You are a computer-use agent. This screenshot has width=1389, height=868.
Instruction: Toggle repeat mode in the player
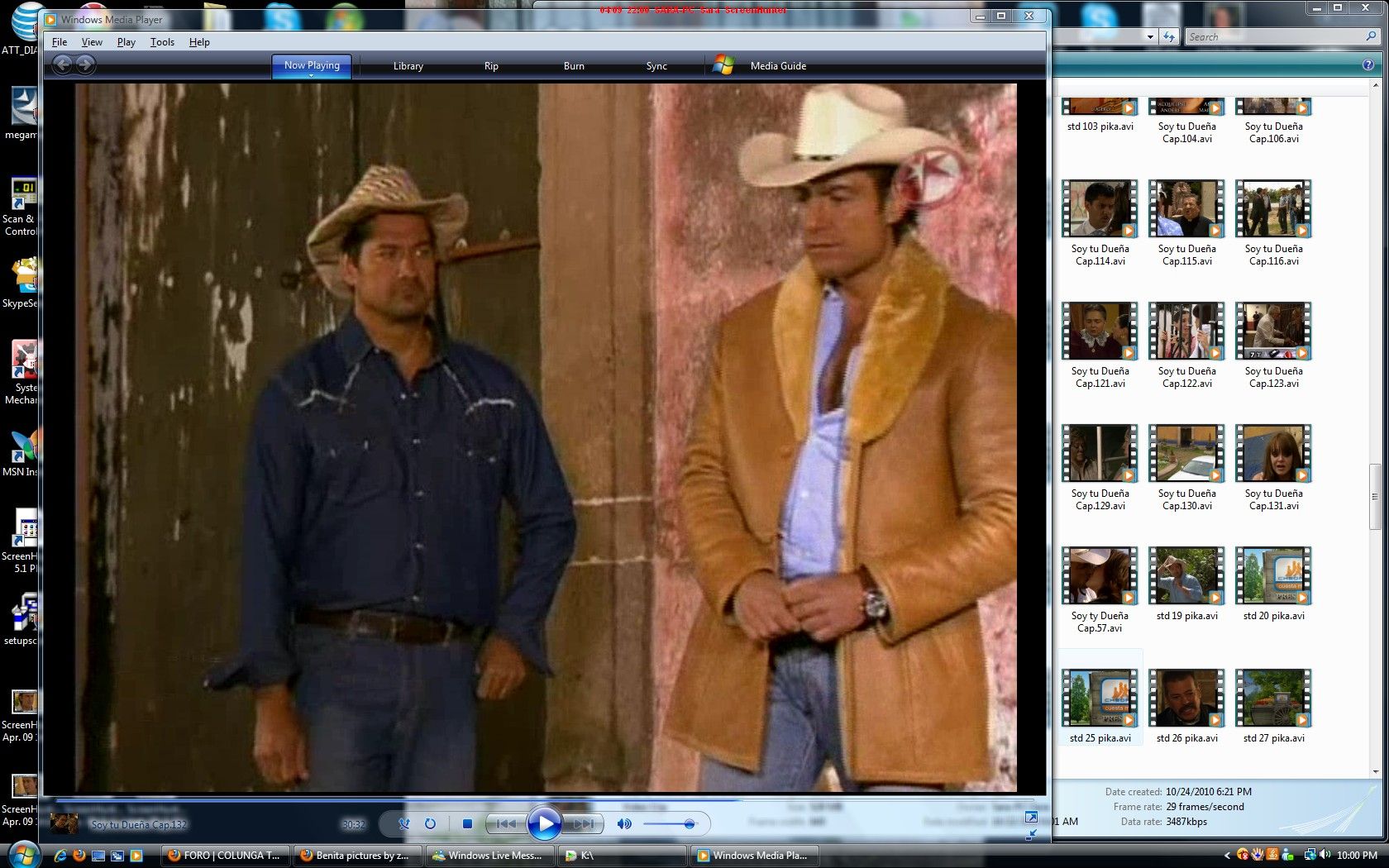tap(430, 823)
